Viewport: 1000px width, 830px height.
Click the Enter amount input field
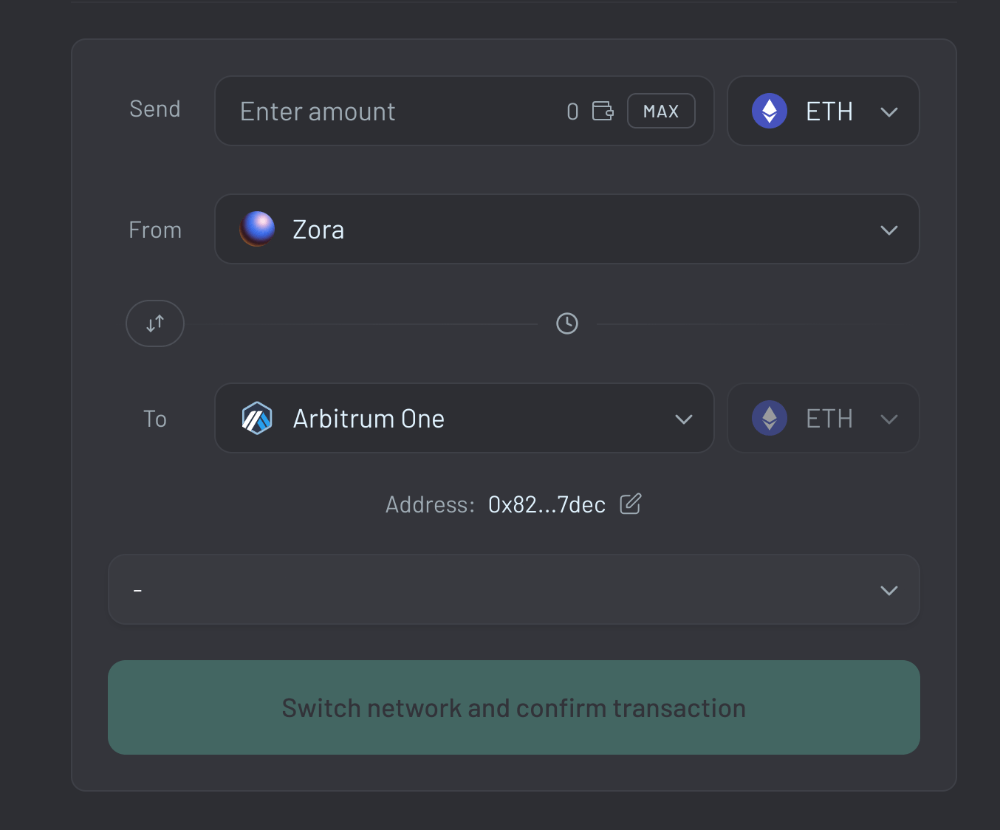[350, 111]
